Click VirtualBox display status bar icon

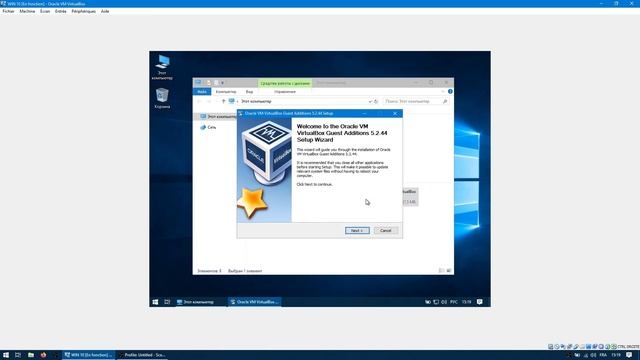(589, 347)
